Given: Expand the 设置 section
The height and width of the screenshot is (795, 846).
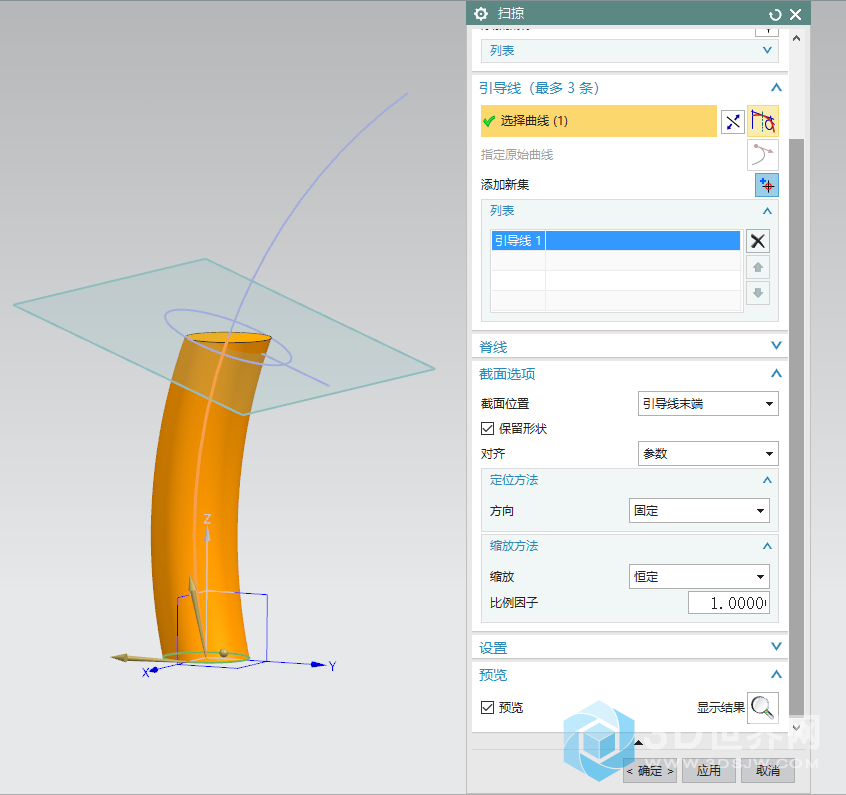Looking at the screenshot, I should (776, 647).
